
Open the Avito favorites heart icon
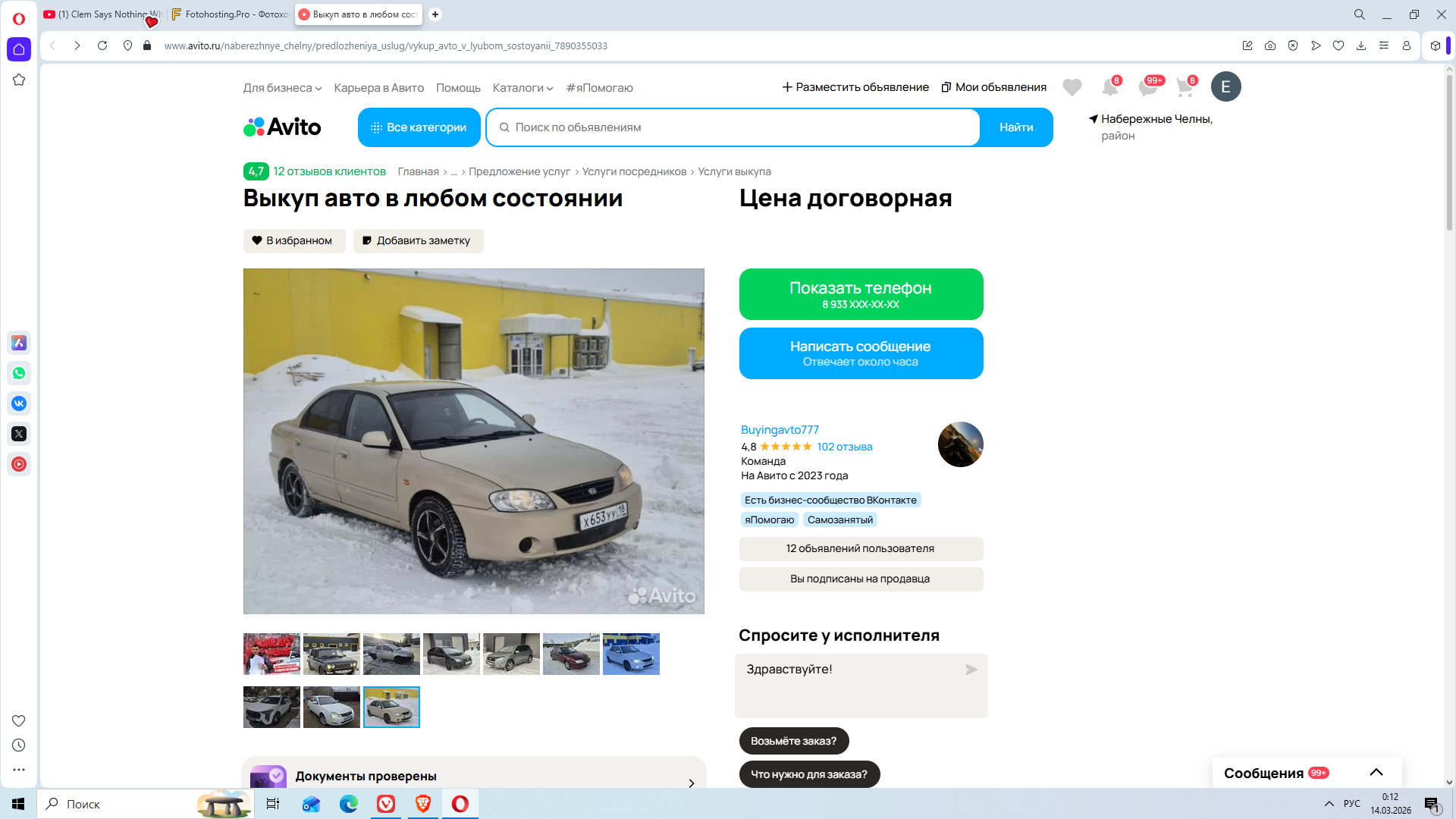(x=1072, y=87)
